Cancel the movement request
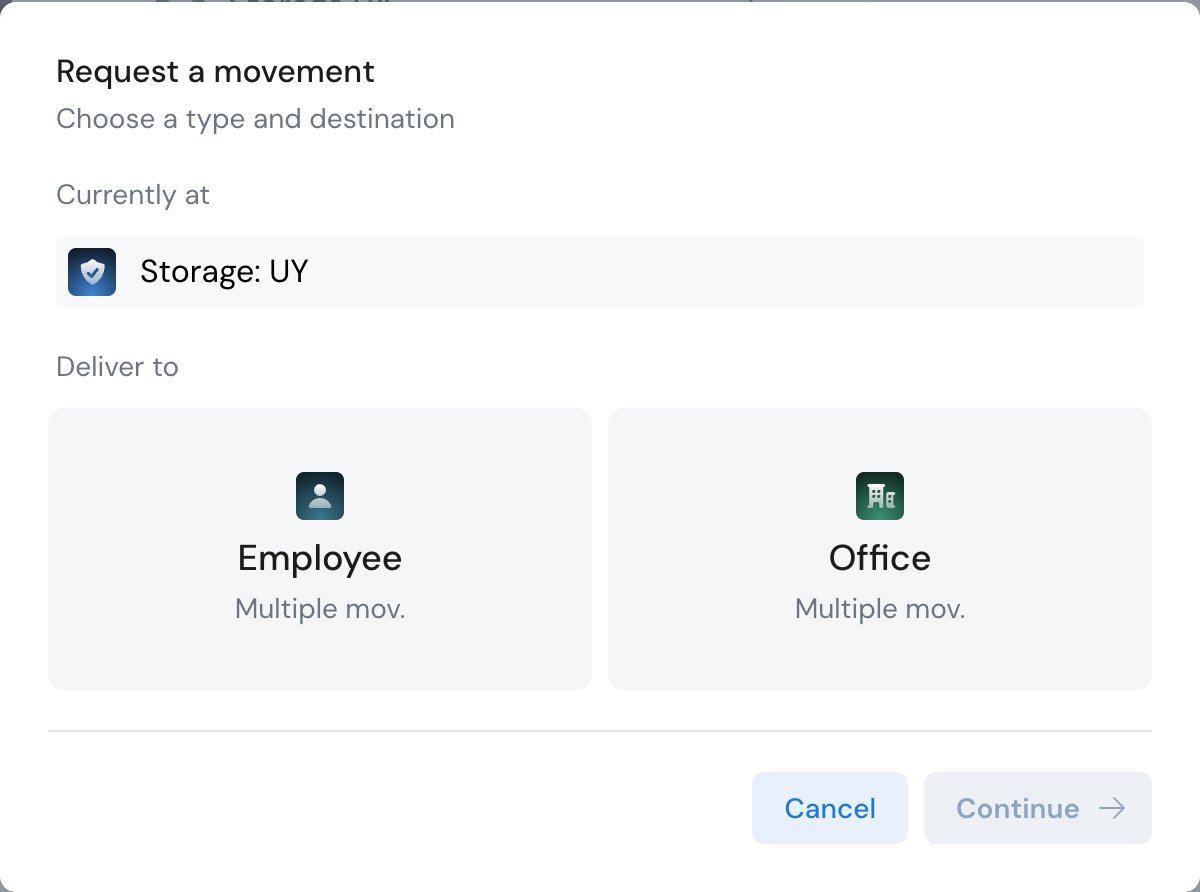 830,808
